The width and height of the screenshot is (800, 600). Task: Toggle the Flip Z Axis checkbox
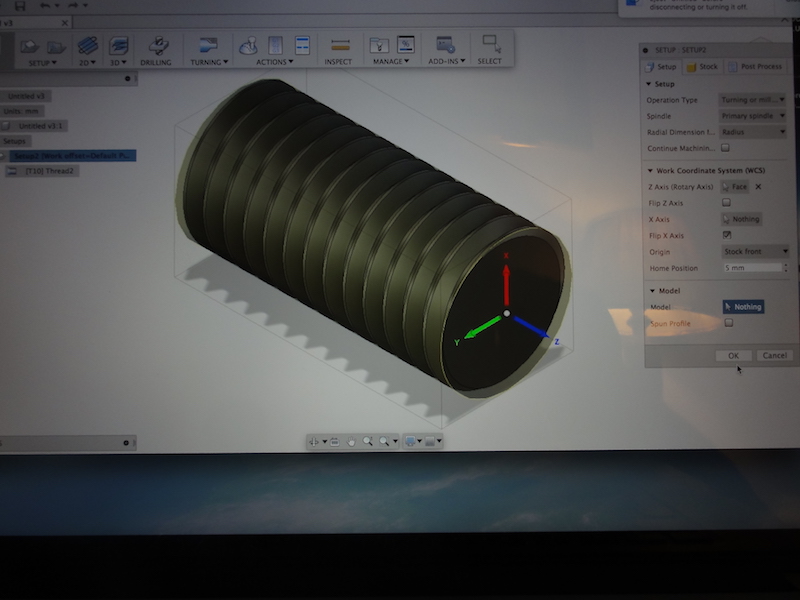click(x=726, y=203)
